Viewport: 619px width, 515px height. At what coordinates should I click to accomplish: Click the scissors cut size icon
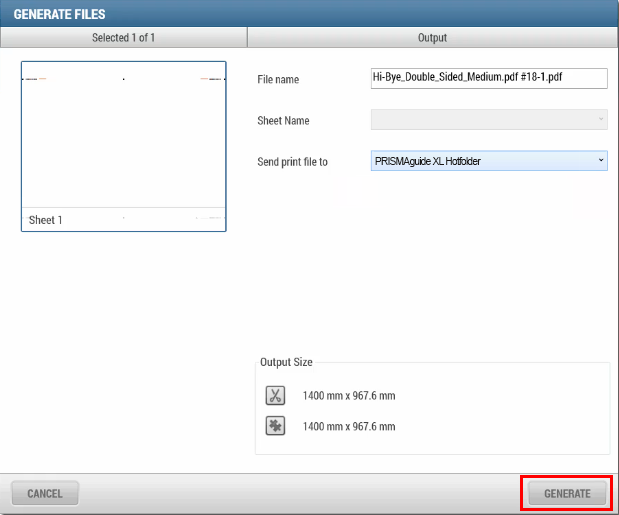point(275,395)
